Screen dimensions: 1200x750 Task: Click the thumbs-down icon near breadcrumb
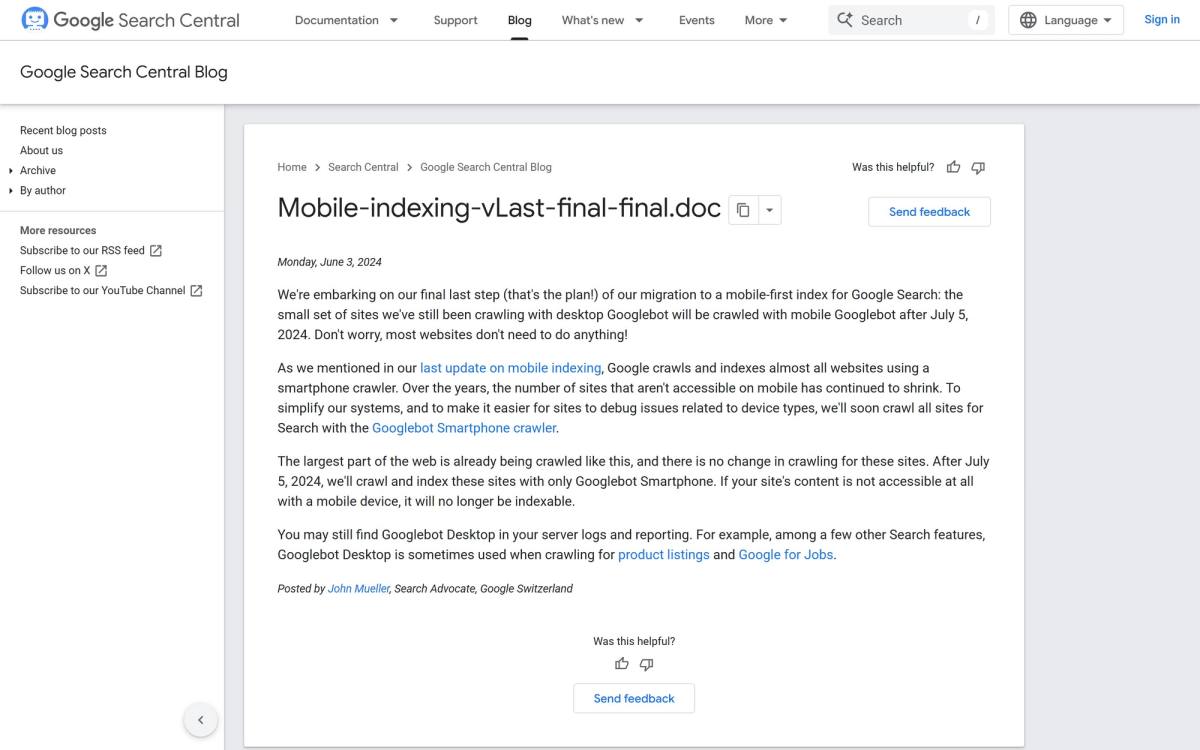click(978, 167)
